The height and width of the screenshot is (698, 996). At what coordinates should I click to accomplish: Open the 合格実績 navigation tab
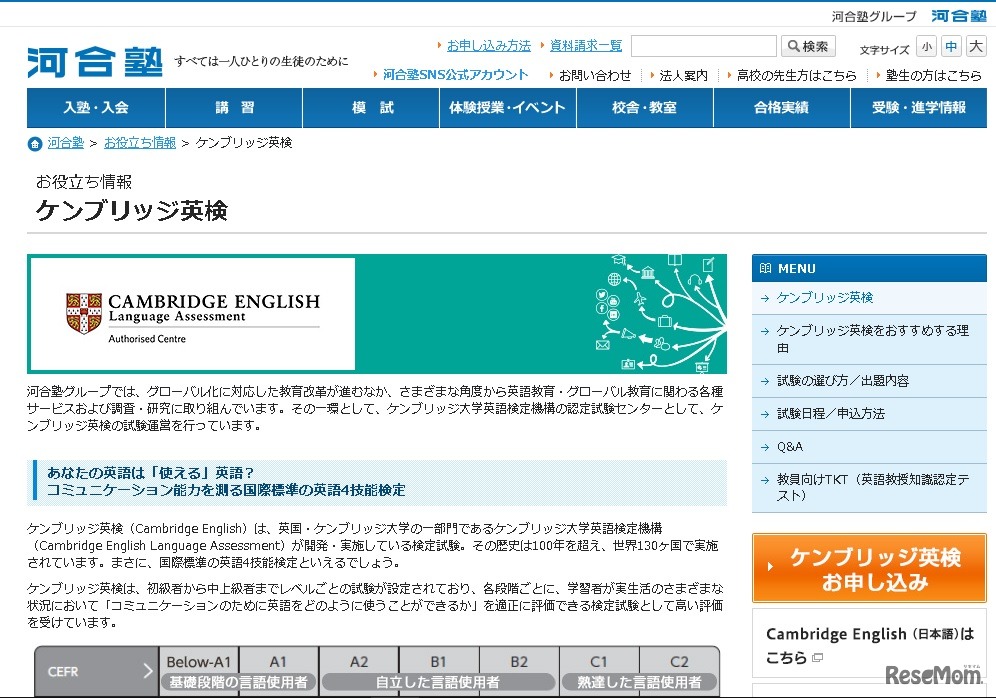781,108
